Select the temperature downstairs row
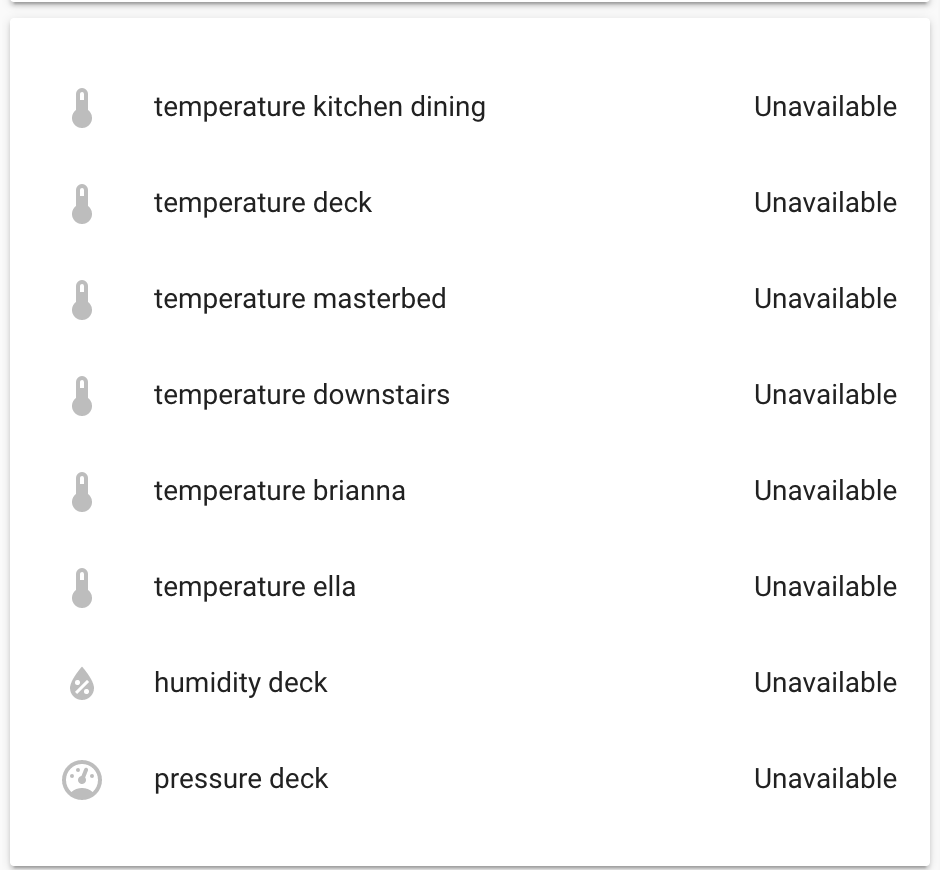 point(301,395)
